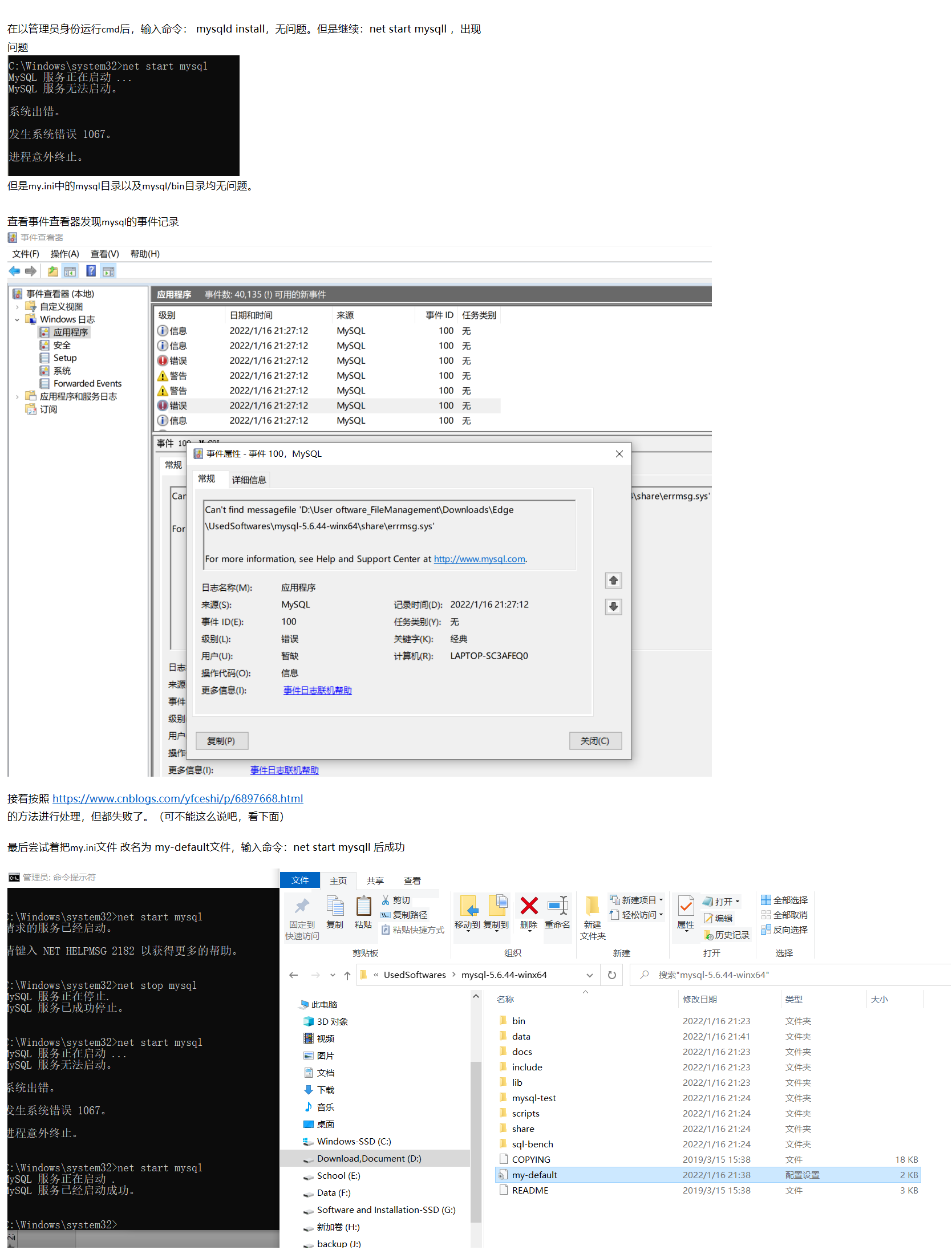Click the event properties previous-event up arrow
This screenshot has width=952, height=1254.
tap(613, 581)
